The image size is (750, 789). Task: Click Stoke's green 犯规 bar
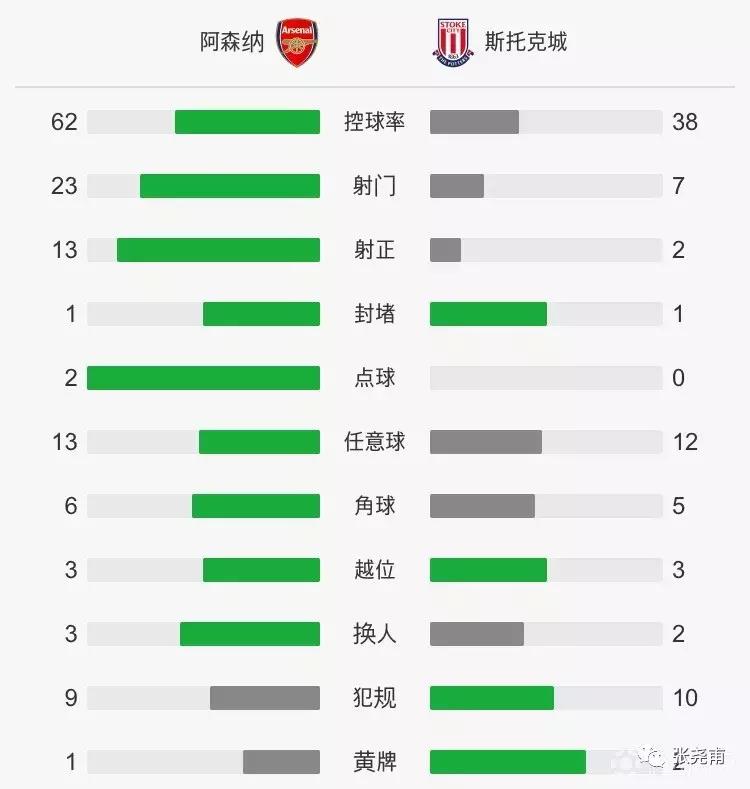pyautogui.click(x=492, y=698)
